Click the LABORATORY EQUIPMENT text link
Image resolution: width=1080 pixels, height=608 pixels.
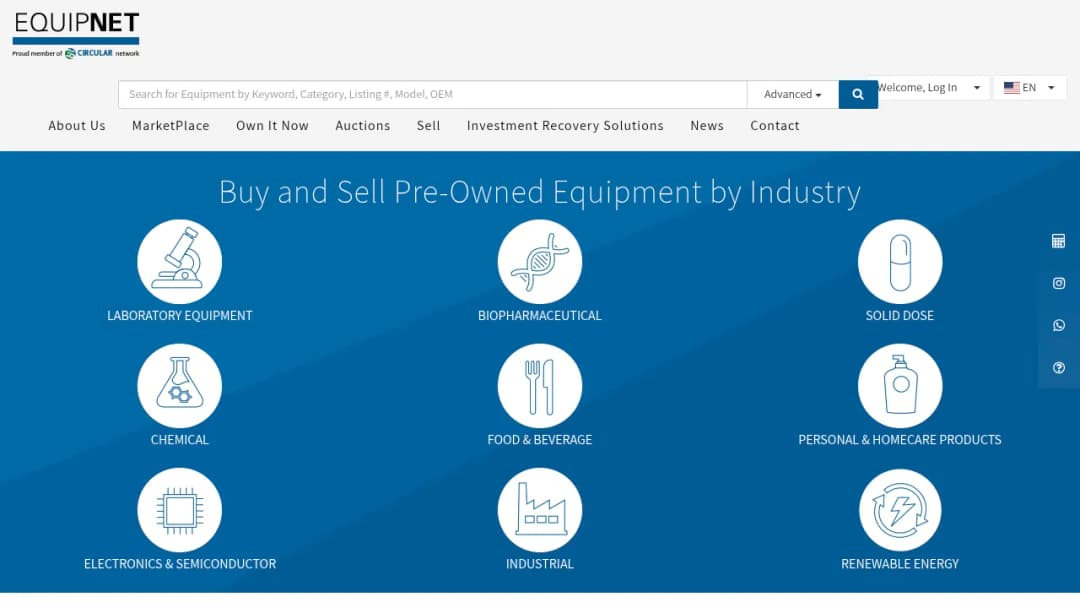click(180, 315)
